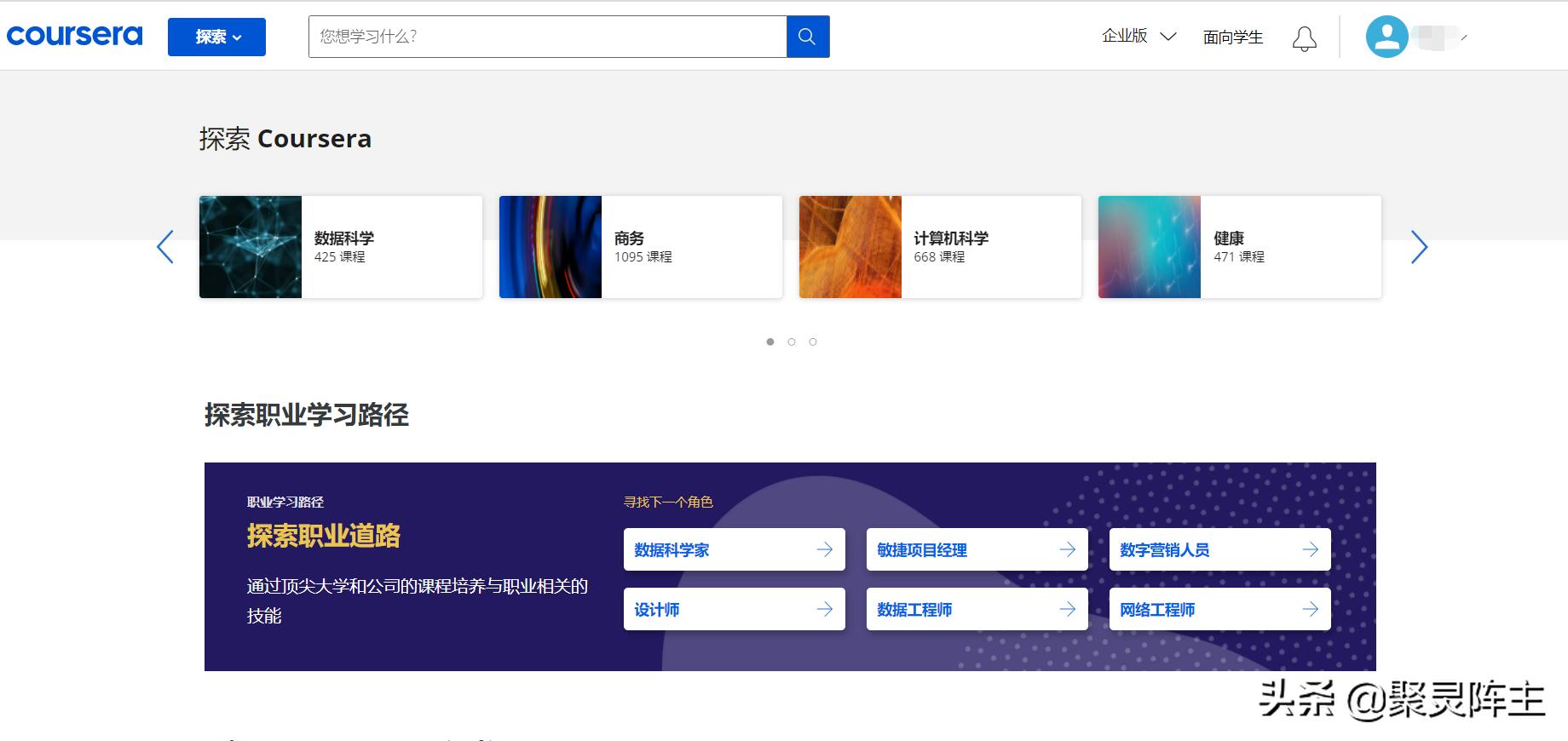Image resolution: width=1568 pixels, height=741 pixels.
Task: Open the 敏捷项目经理 career path
Action: pos(977,549)
